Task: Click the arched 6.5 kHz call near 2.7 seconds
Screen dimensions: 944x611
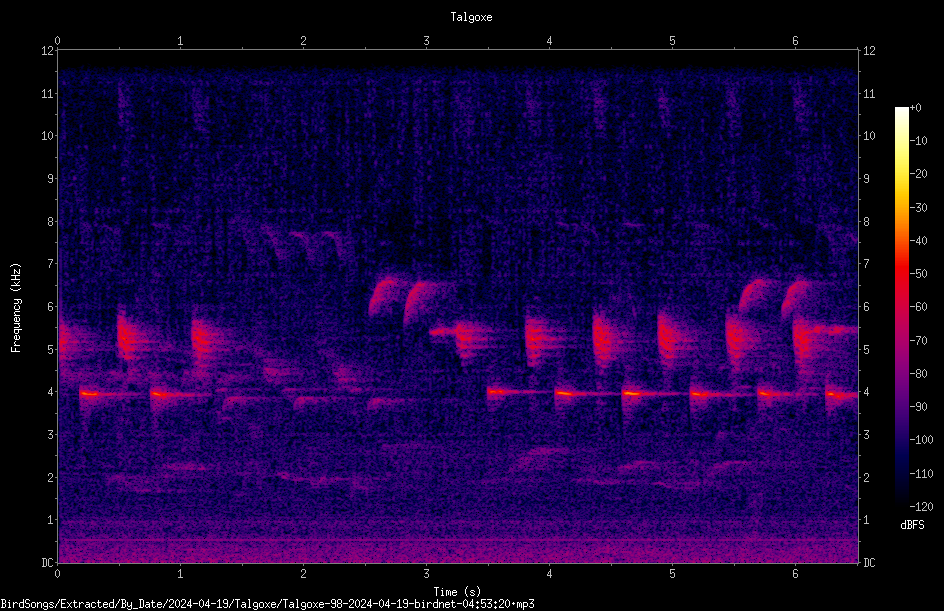Action: (385, 295)
